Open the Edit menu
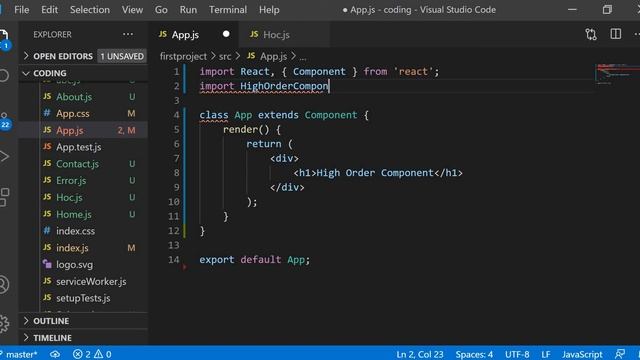640x360 pixels. (x=49, y=10)
